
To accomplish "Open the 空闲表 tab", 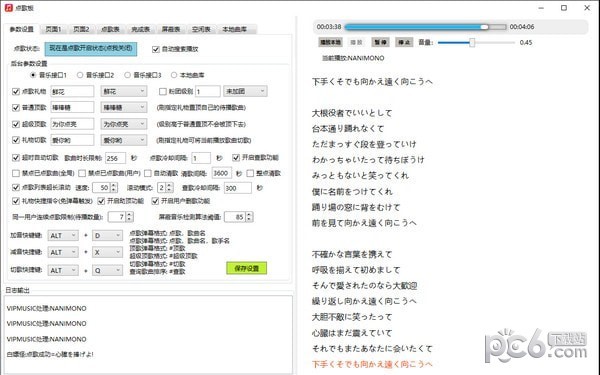I will tap(201, 29).
